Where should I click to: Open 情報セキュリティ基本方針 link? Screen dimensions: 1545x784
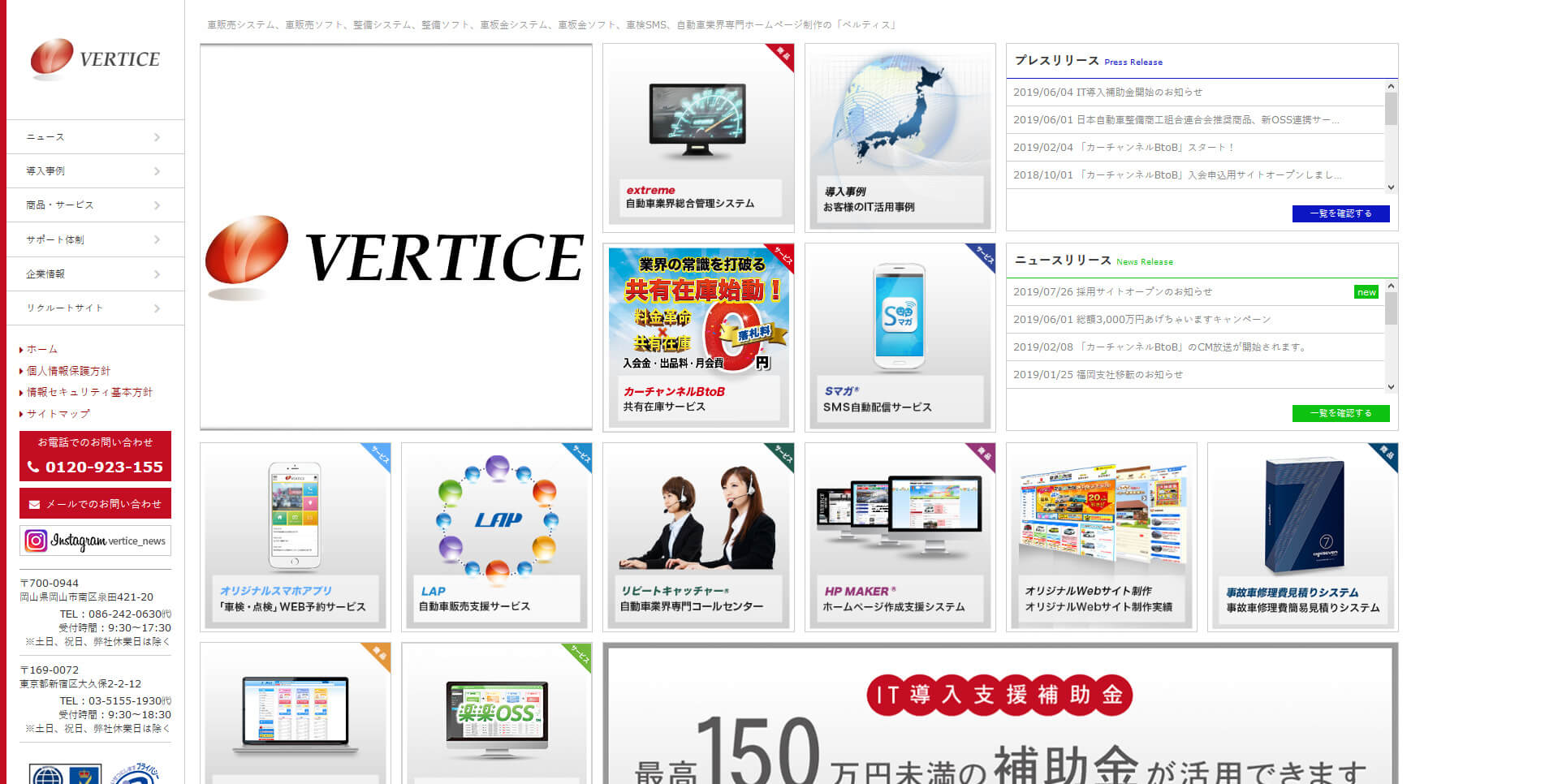click(x=89, y=392)
